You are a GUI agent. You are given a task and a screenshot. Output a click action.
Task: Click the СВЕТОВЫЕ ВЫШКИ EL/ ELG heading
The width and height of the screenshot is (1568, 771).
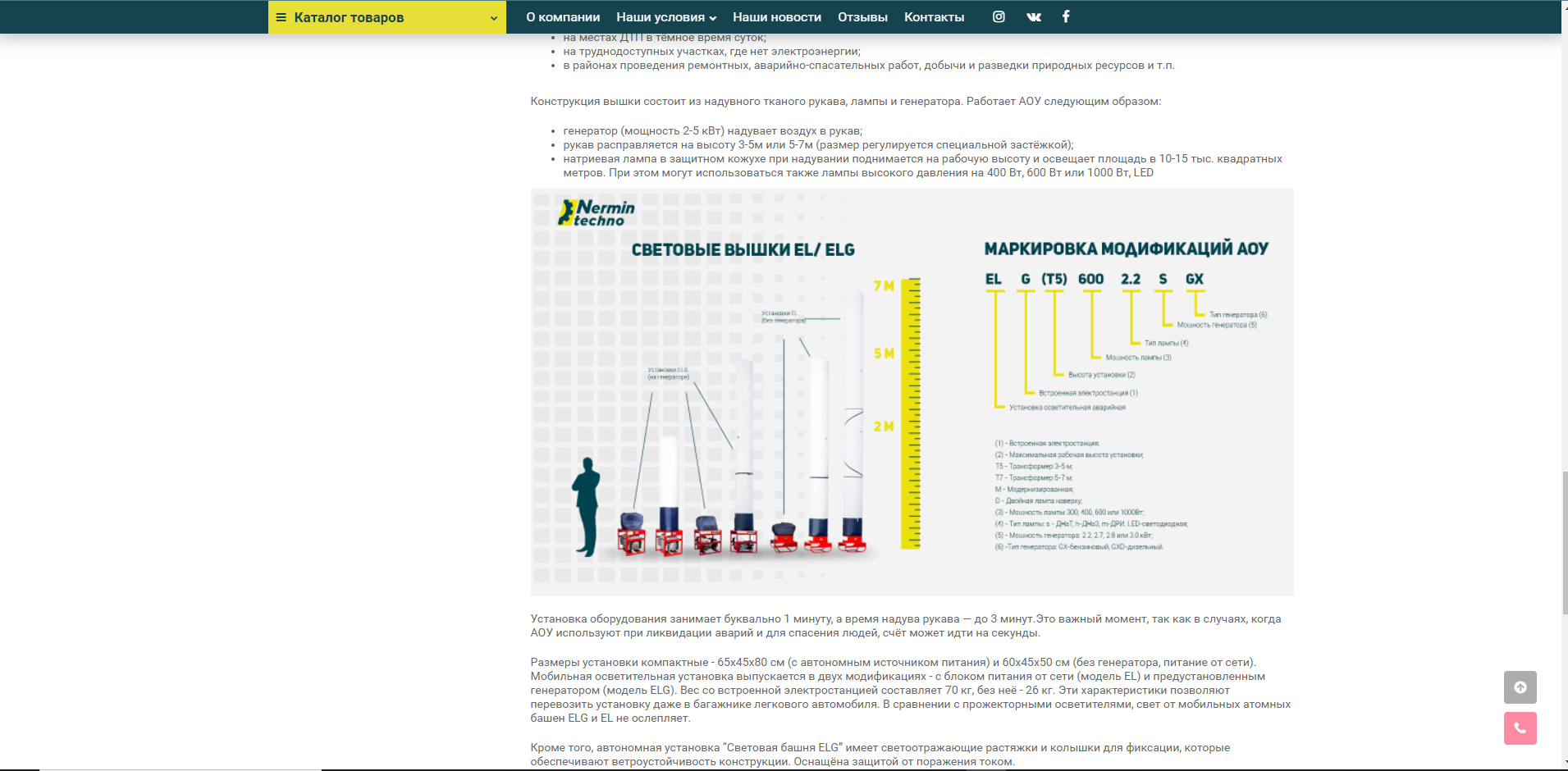(x=743, y=250)
